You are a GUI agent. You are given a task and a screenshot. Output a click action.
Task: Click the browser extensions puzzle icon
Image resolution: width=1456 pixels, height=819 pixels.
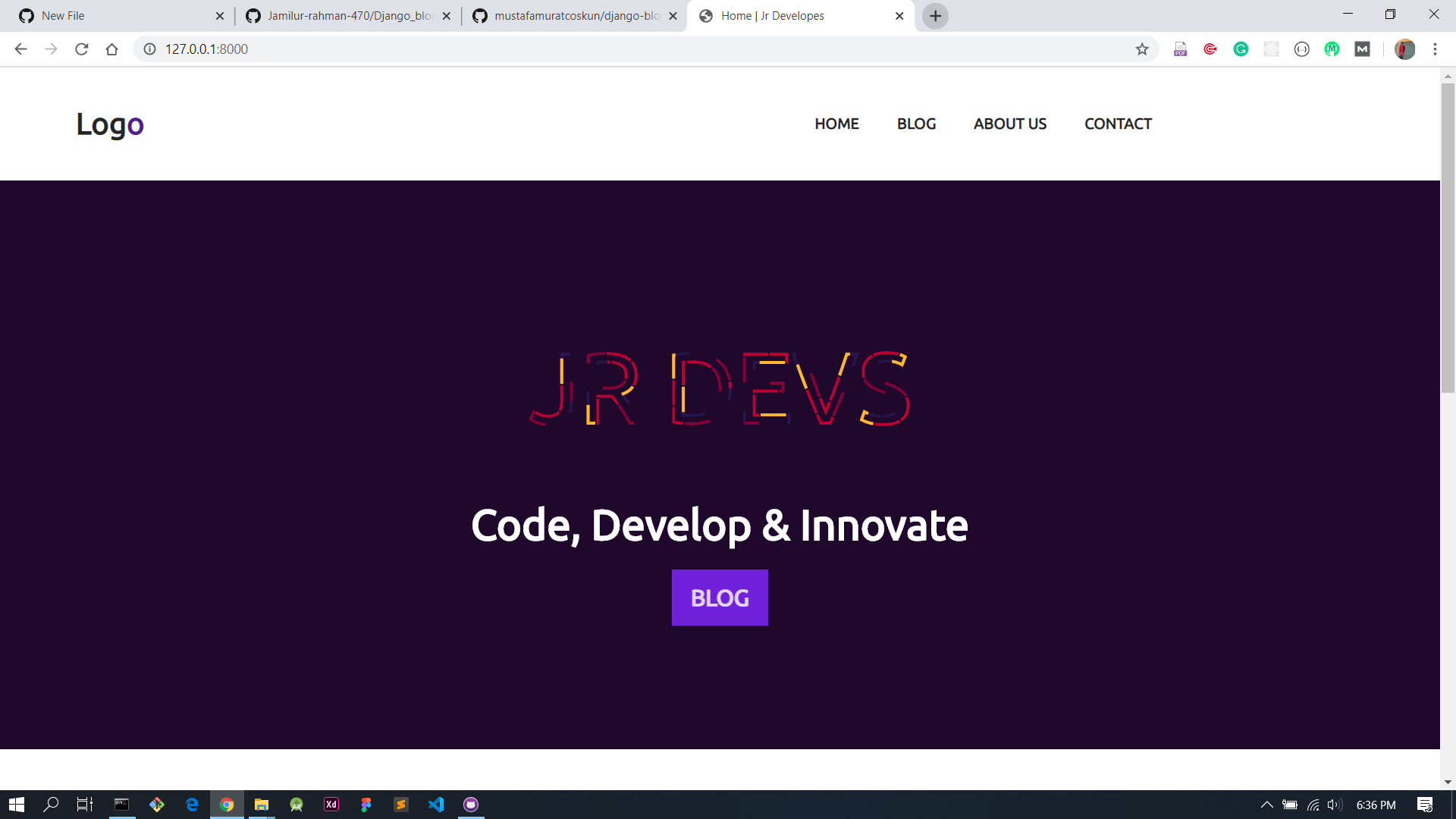(1271, 49)
